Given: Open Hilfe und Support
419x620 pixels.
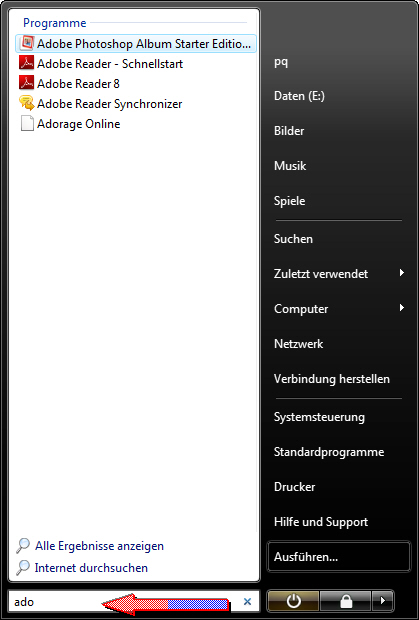Looking at the screenshot, I should tap(321, 522).
